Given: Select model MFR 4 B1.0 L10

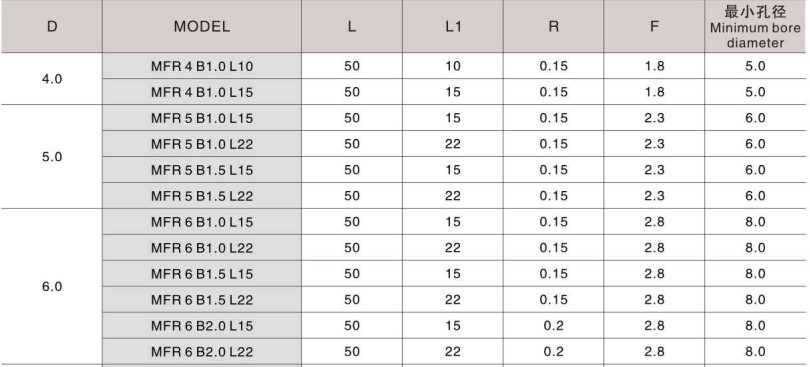Looking at the screenshot, I should 202,66.
